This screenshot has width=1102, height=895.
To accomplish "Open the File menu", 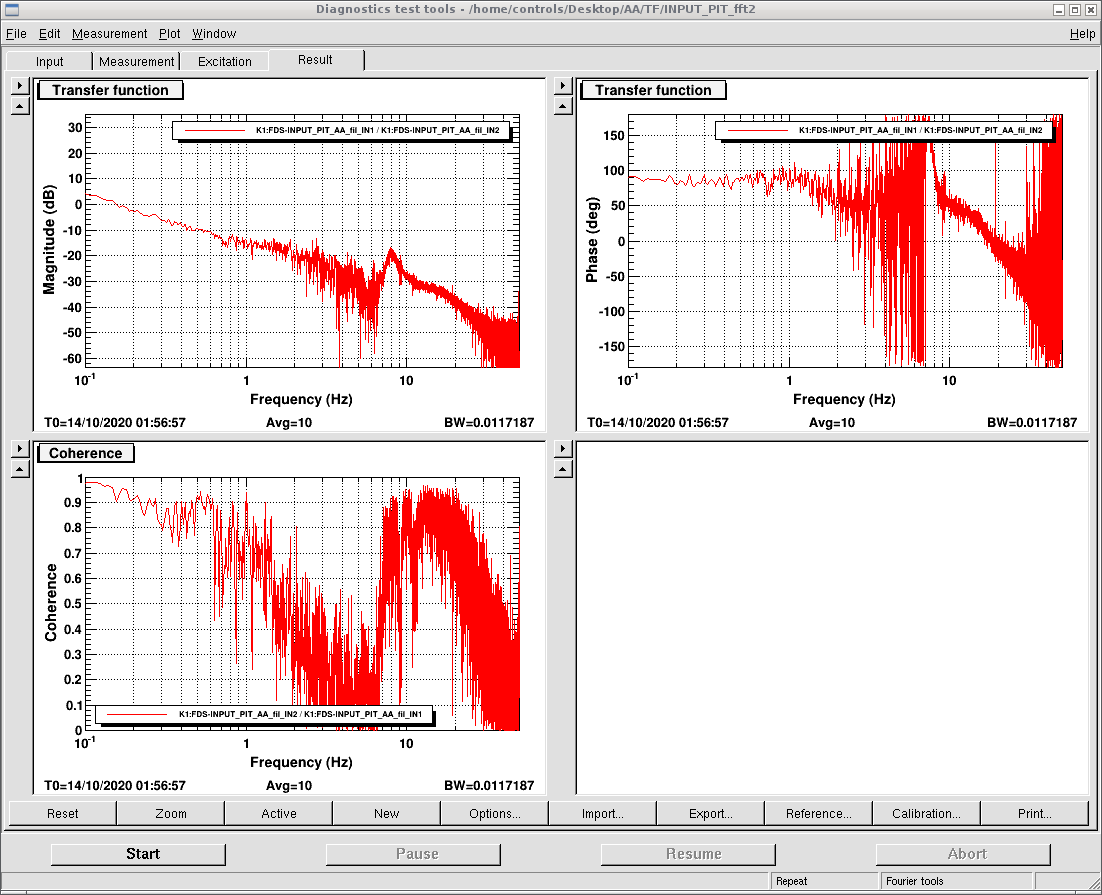I will [16, 34].
